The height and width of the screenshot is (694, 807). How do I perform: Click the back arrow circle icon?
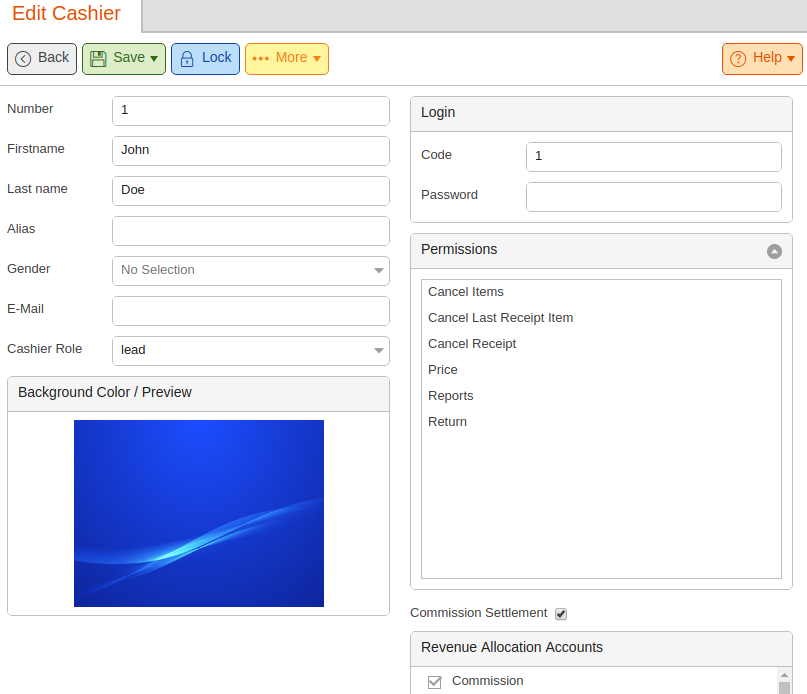coord(23,59)
